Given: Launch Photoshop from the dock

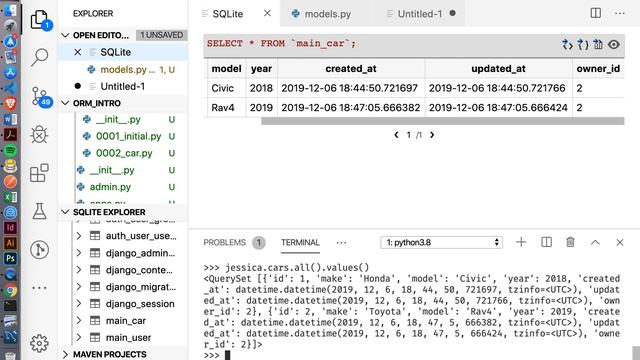Looking at the screenshot, I should click(x=10, y=258).
